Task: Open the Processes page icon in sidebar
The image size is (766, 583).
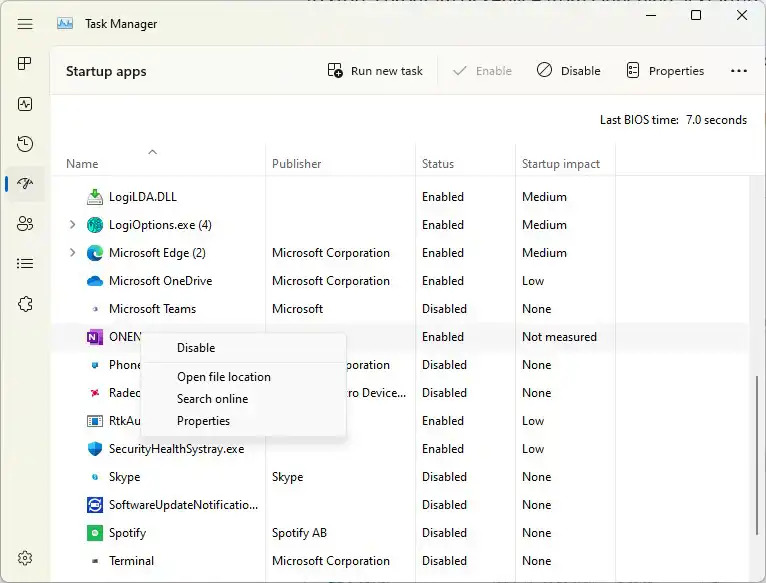Action: tap(26, 64)
